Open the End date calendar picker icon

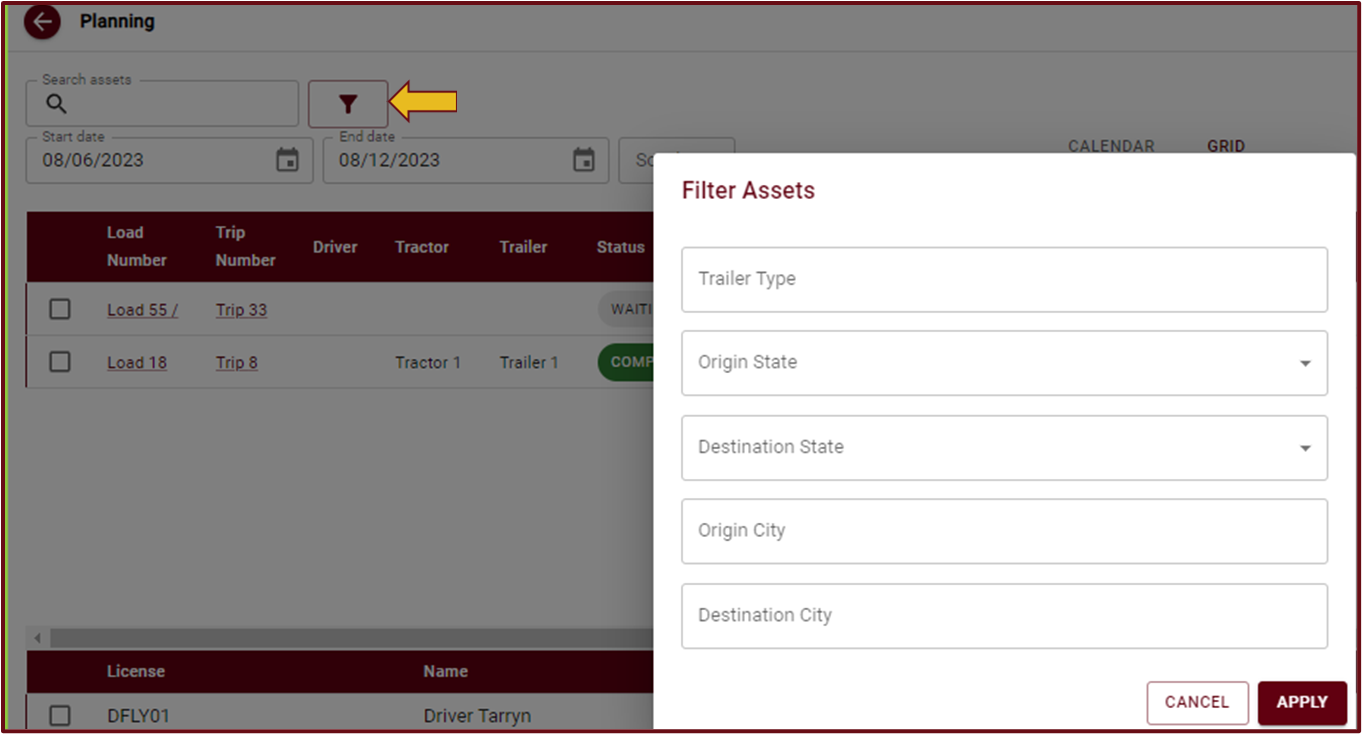pyautogui.click(x=583, y=160)
